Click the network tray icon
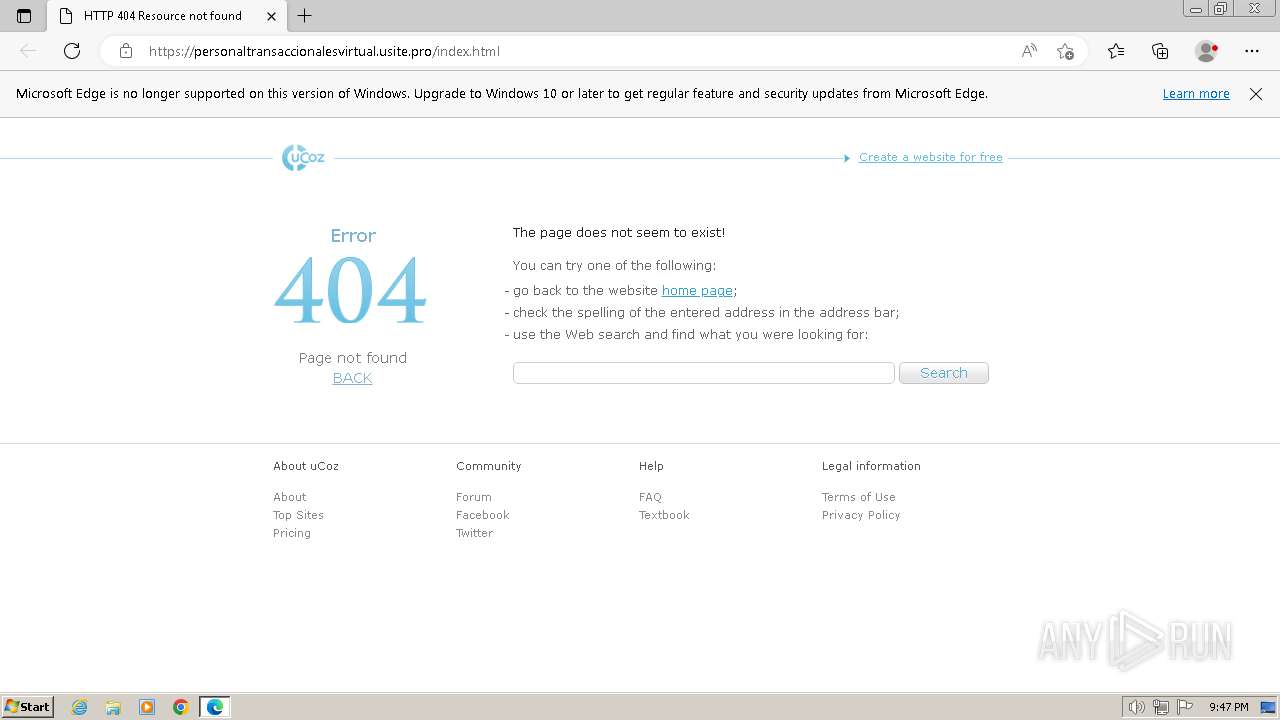1280x720 pixels. (x=1161, y=707)
